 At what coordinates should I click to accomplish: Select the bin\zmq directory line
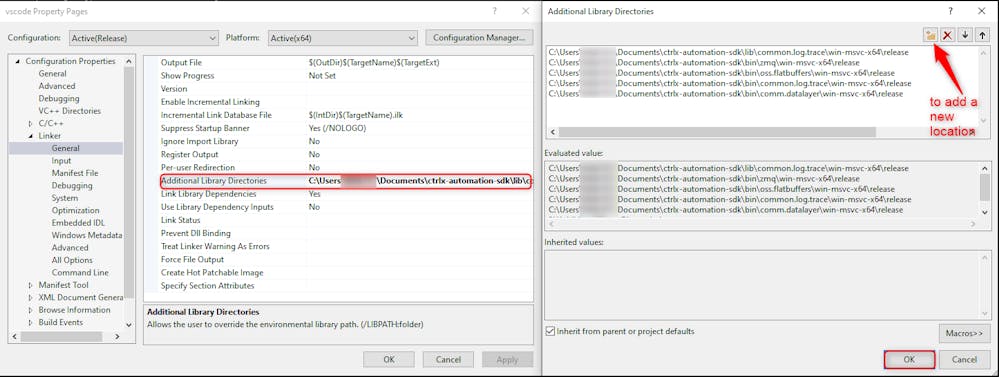click(704, 62)
